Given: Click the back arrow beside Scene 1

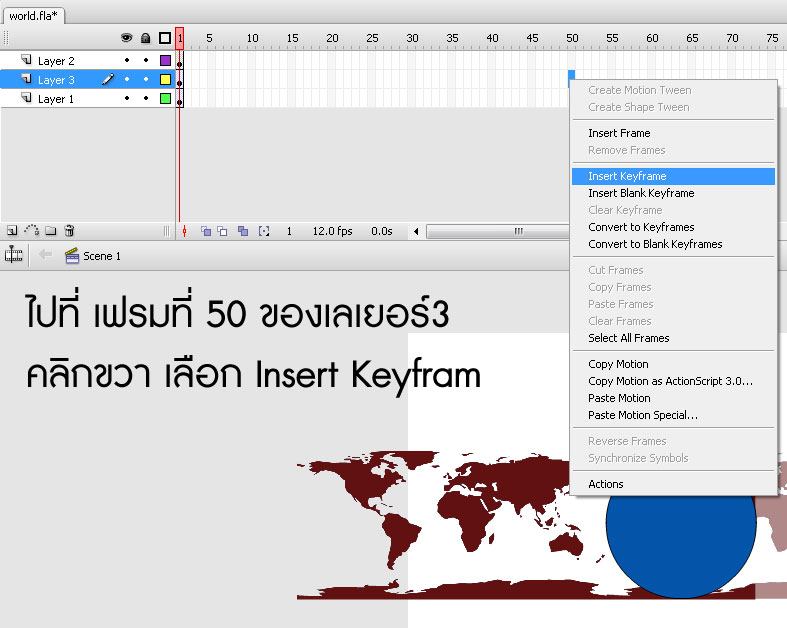Looking at the screenshot, I should coord(46,255).
